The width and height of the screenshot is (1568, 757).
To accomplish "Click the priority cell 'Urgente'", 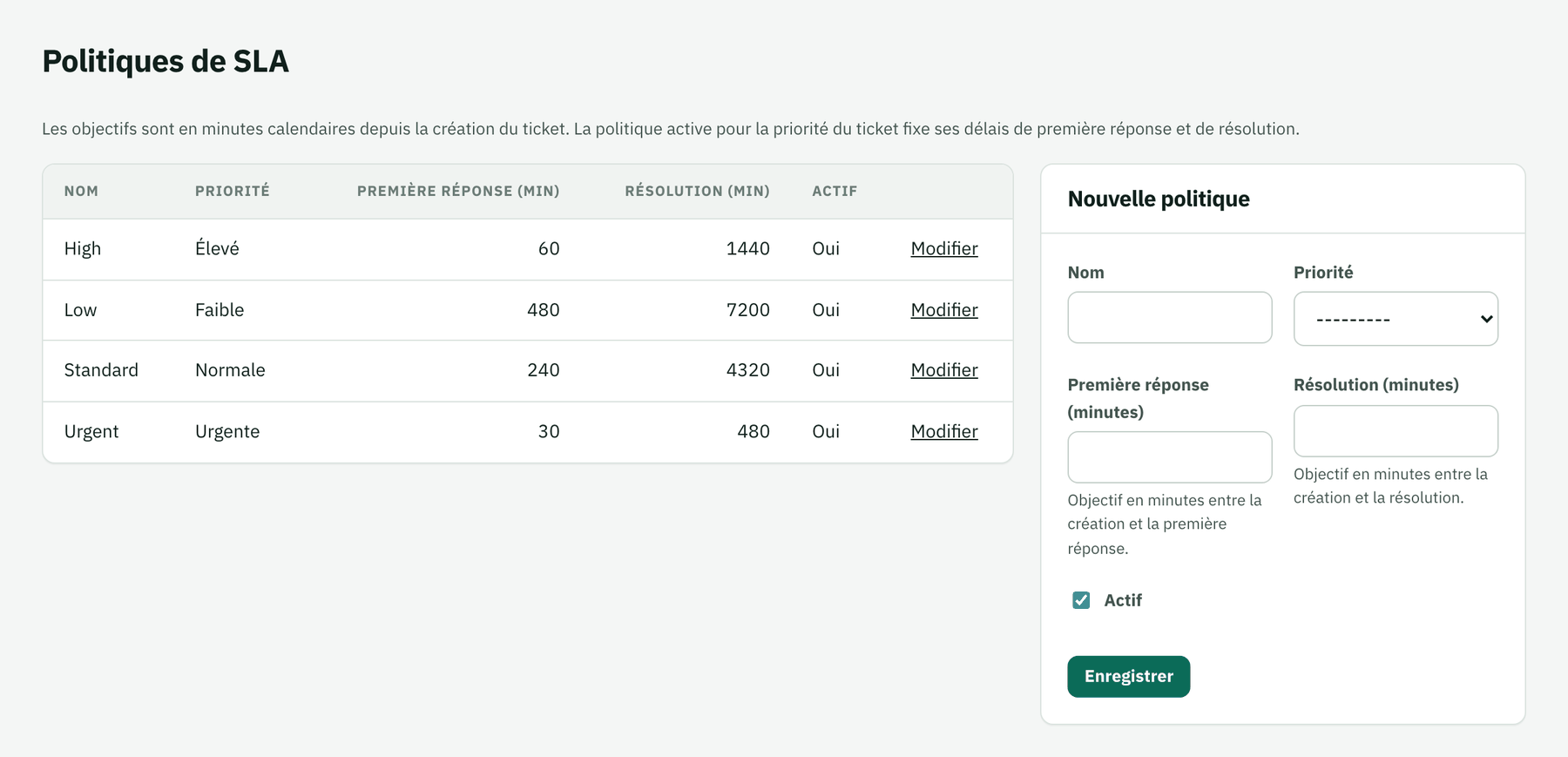I will point(227,432).
